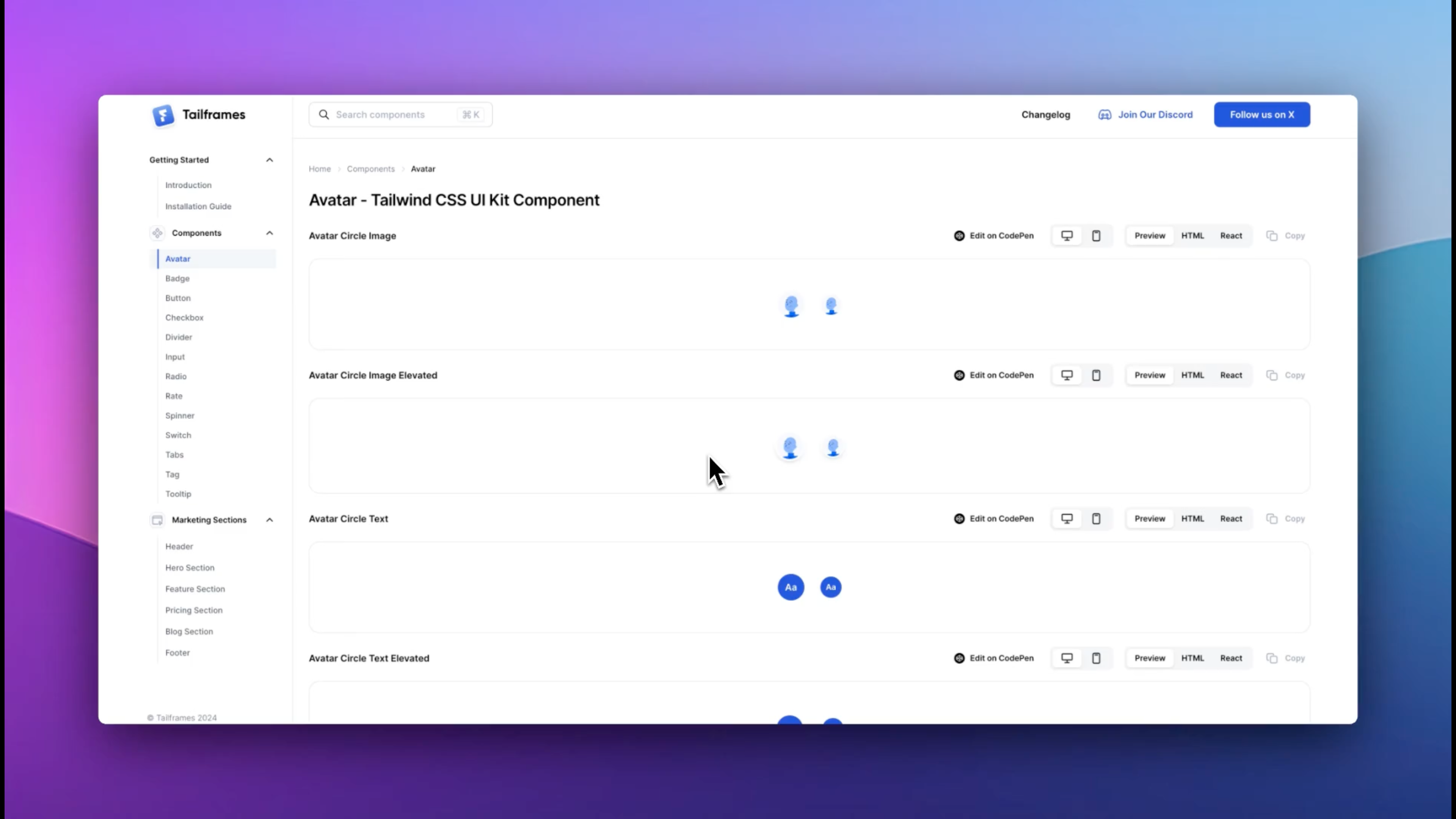Image resolution: width=1456 pixels, height=819 pixels.
Task: Click the Tailframes logo icon
Action: (x=163, y=115)
